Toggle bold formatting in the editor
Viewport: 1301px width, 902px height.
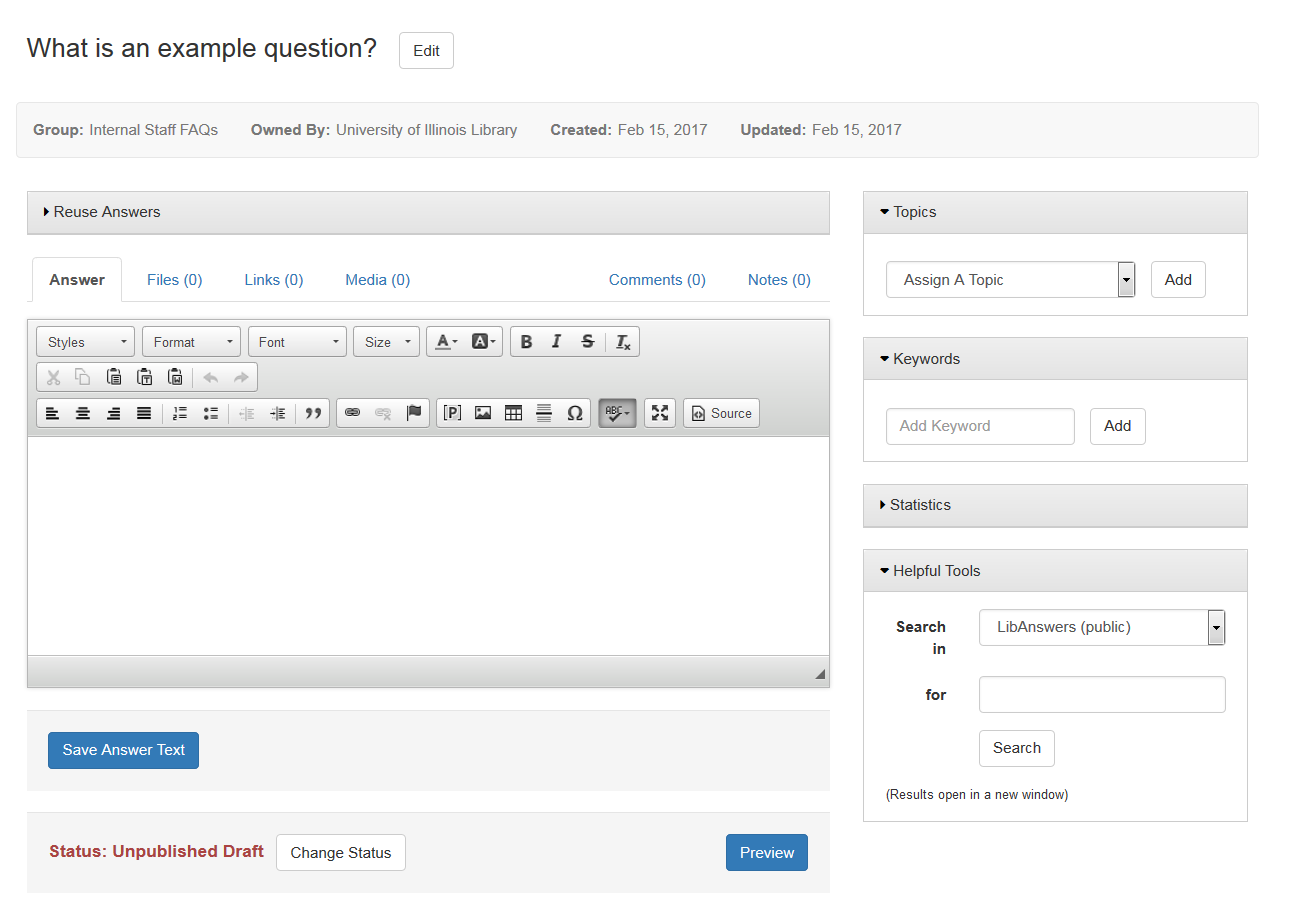click(x=526, y=342)
